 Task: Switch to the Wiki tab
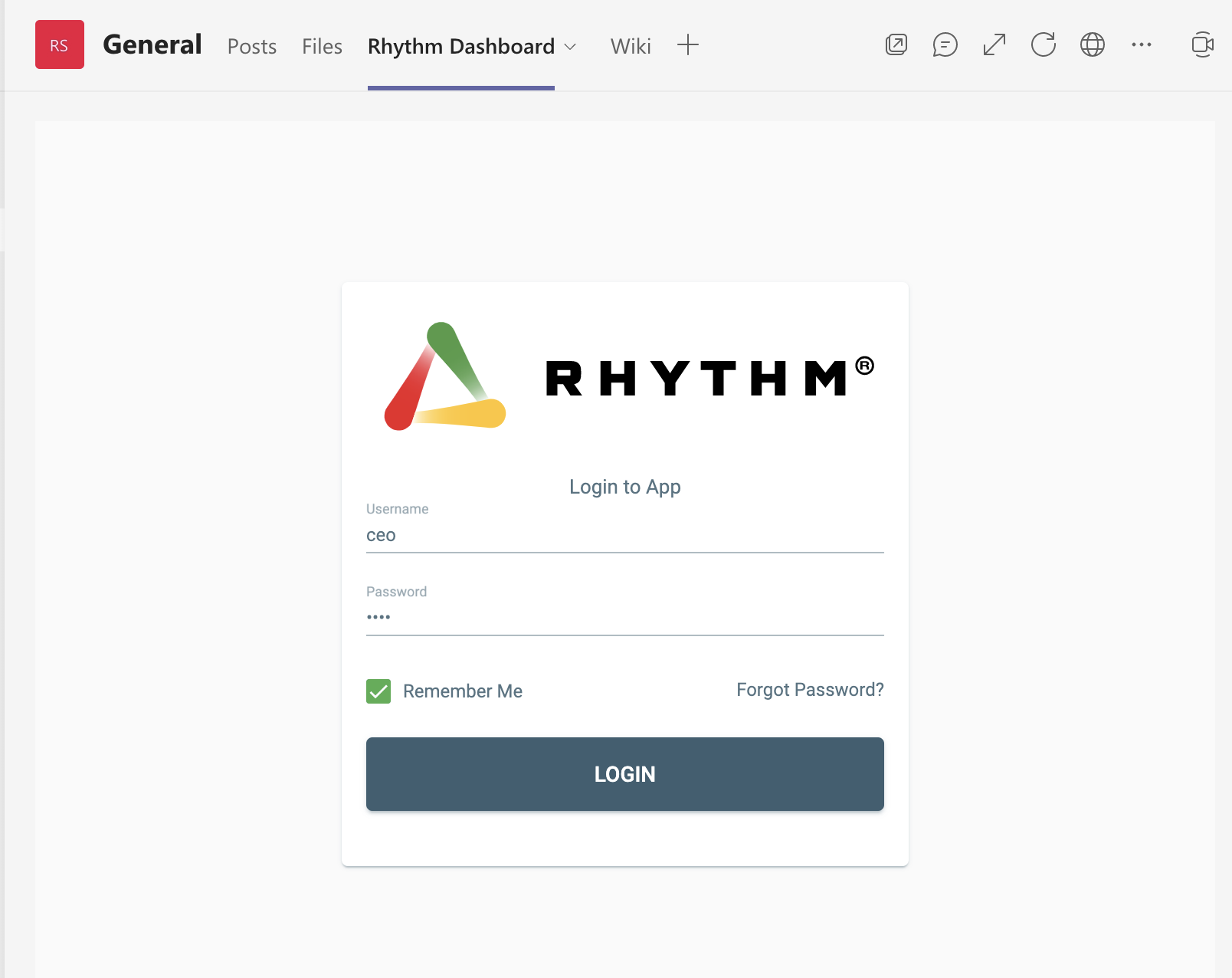coord(631,47)
